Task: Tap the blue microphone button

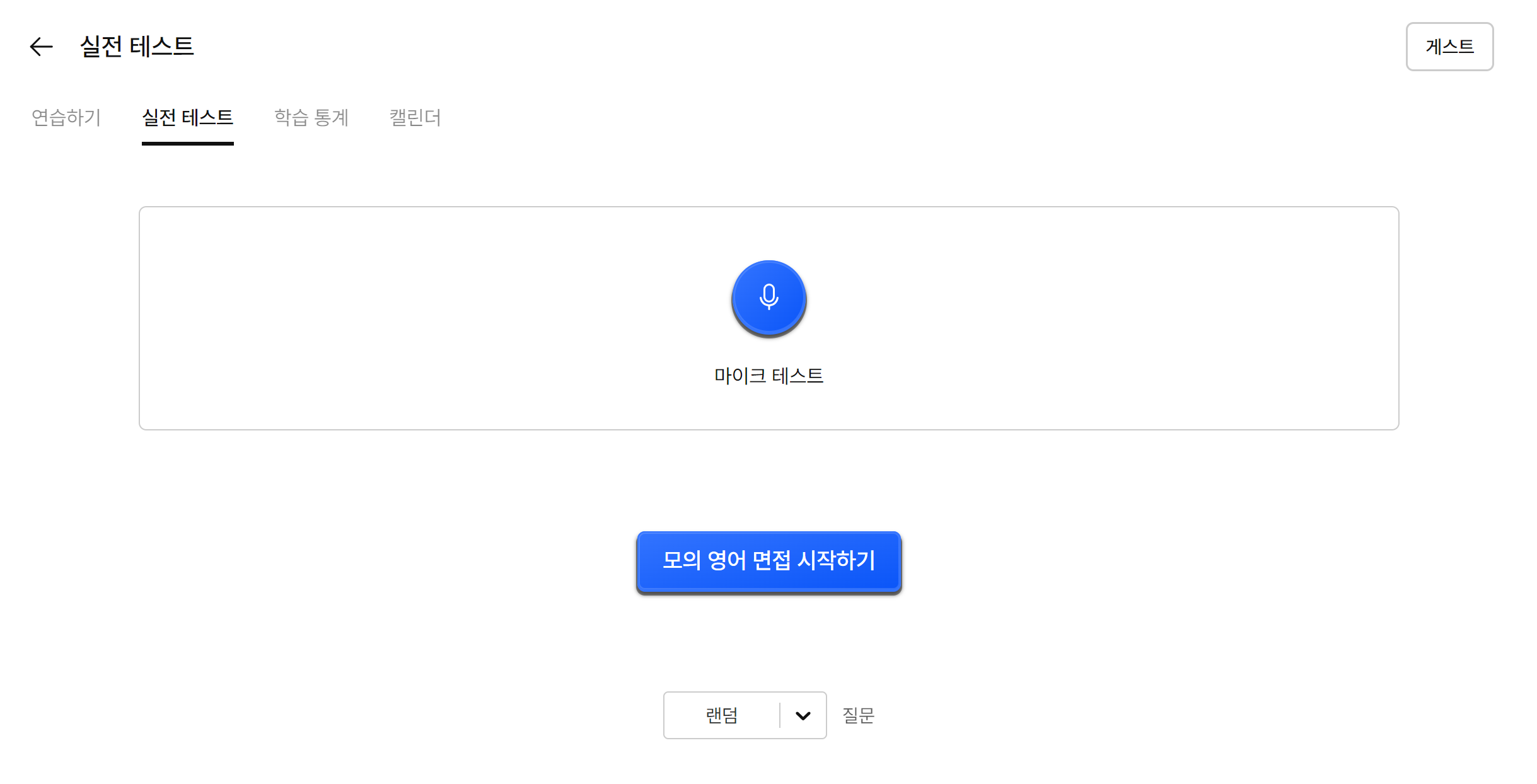Action: point(768,298)
